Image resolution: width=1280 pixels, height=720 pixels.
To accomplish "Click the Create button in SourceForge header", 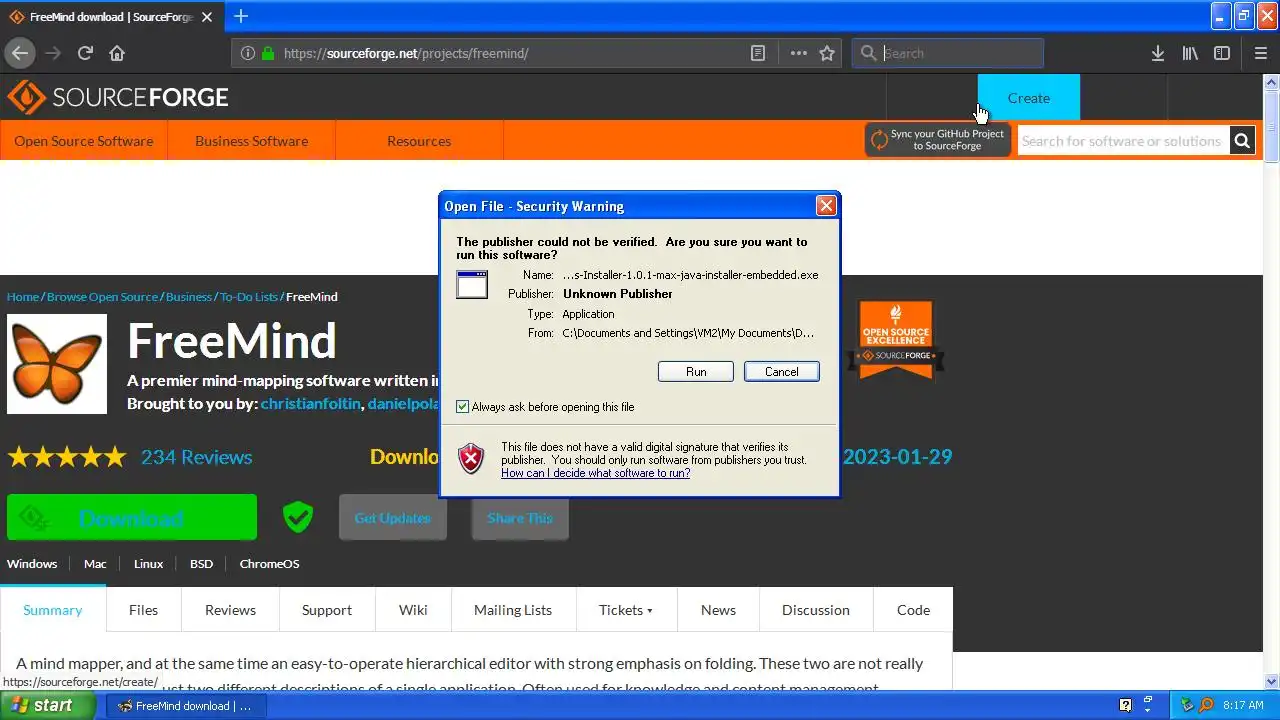I will [x=1029, y=97].
